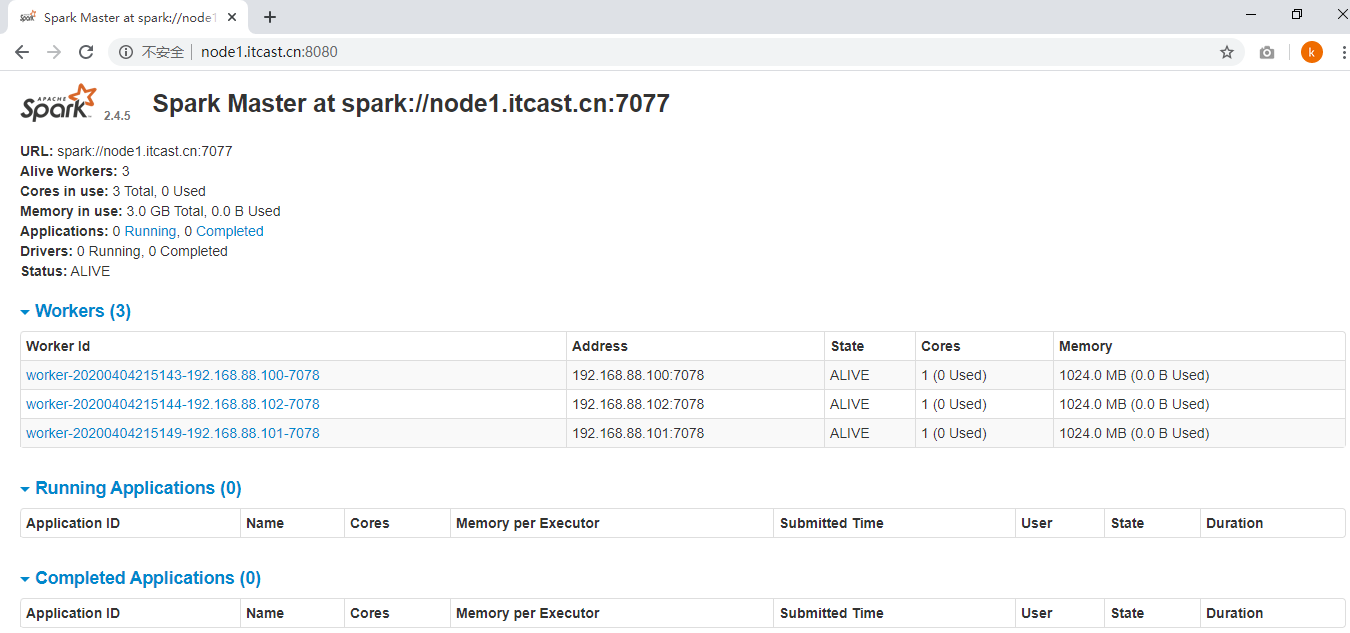The image size is (1350, 633).
Task: Open worker link ending 192.168.88.101-7078
Action: 173,433
